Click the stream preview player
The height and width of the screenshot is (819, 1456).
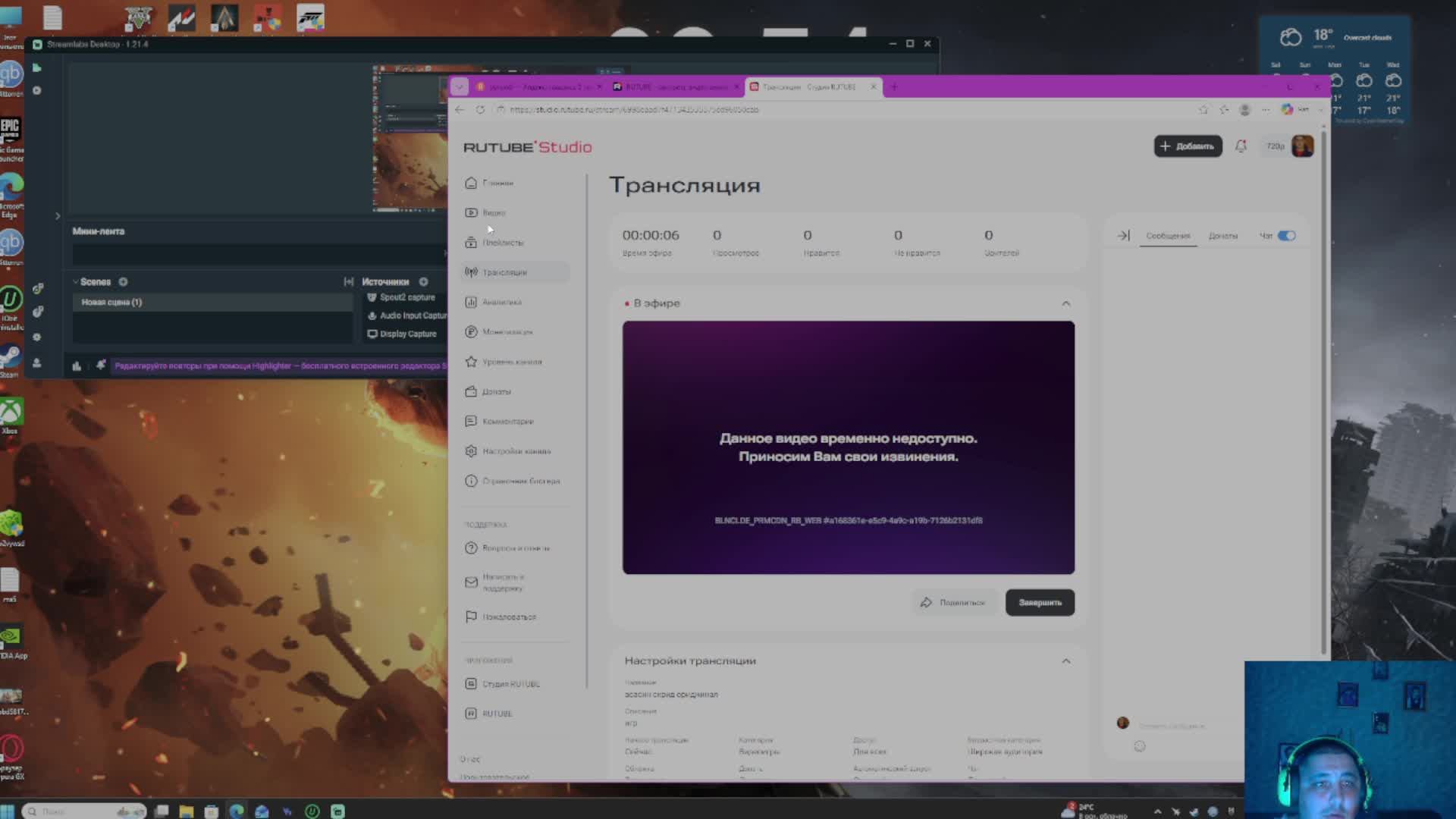pyautogui.click(x=849, y=447)
